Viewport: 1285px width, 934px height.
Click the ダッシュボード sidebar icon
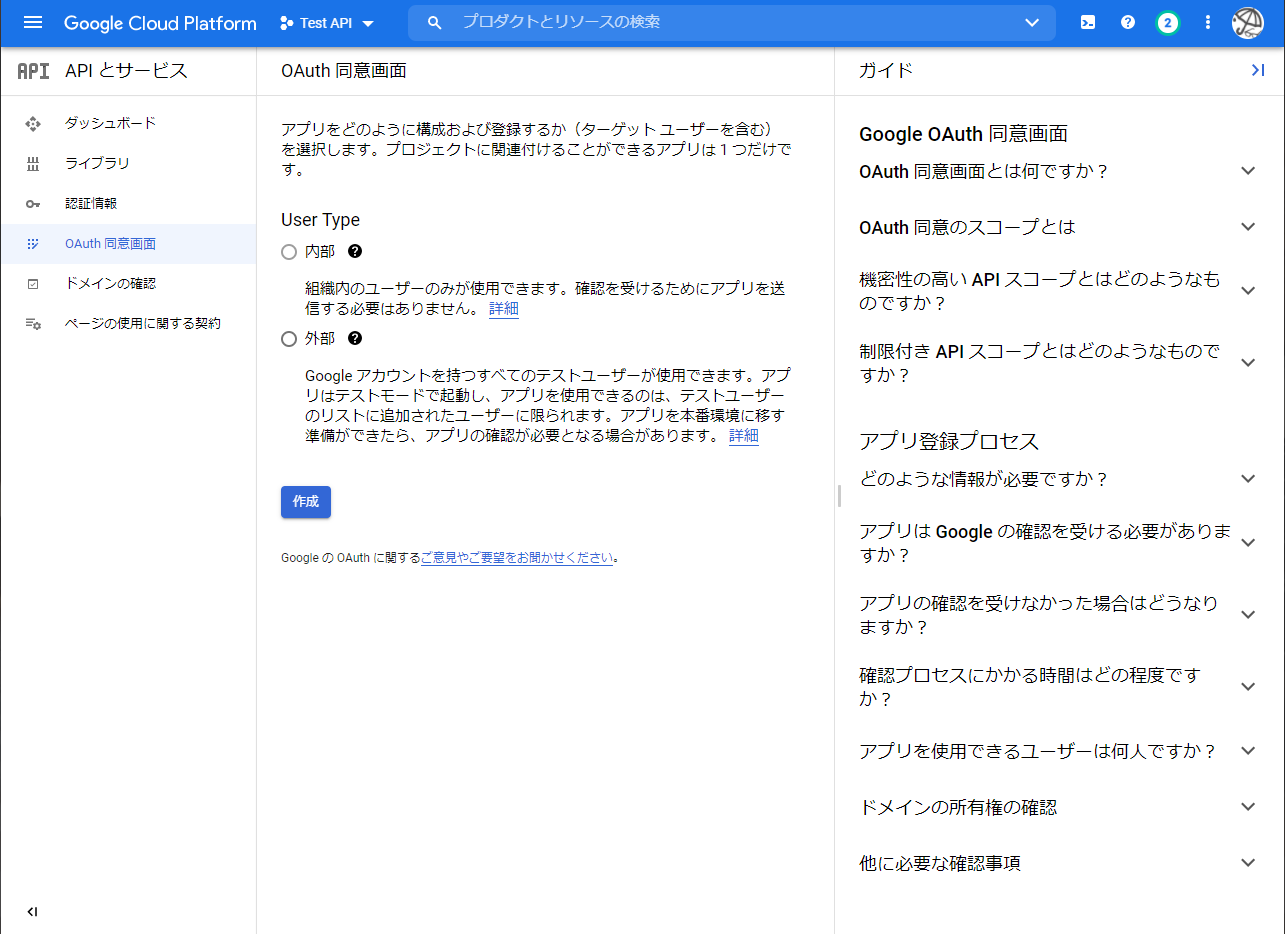pyautogui.click(x=33, y=124)
